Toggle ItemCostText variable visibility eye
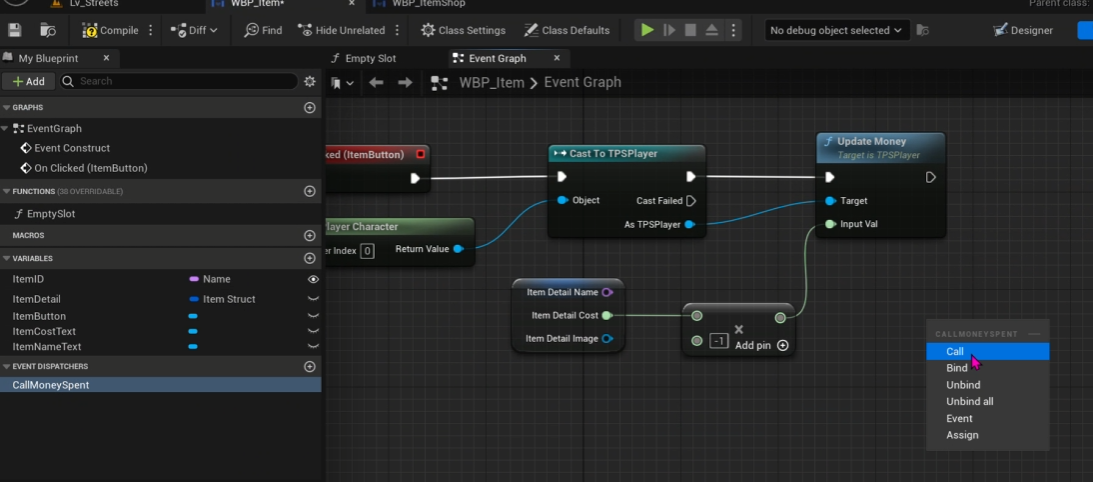1093x482 pixels. tap(313, 331)
